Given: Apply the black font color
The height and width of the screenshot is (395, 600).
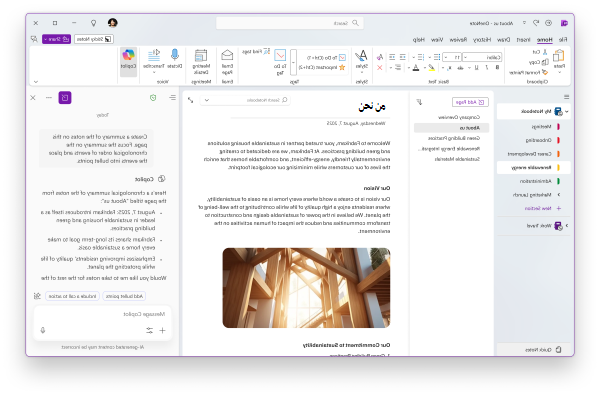Looking at the screenshot, I should pos(416,68).
